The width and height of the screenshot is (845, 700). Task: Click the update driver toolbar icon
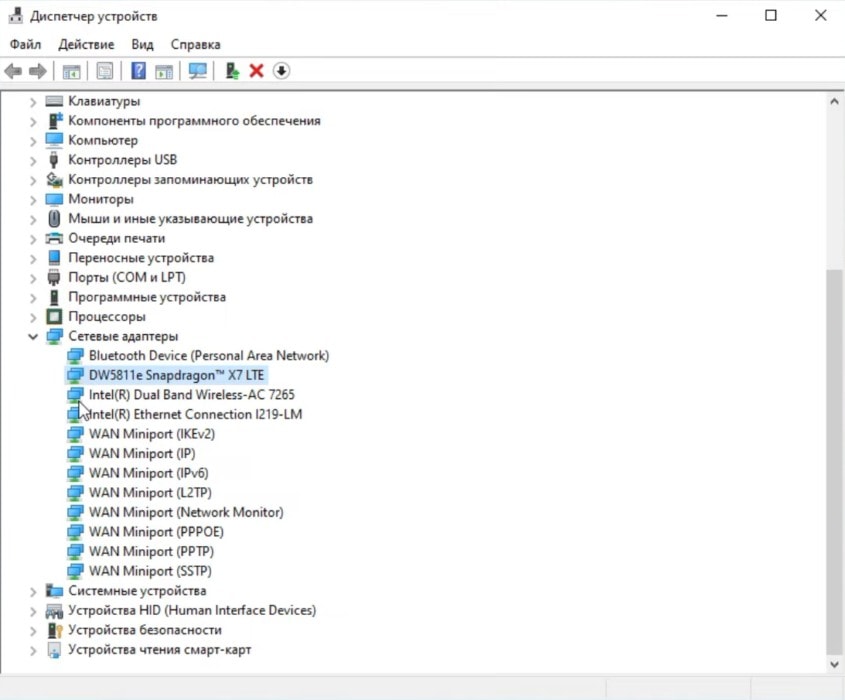point(232,71)
